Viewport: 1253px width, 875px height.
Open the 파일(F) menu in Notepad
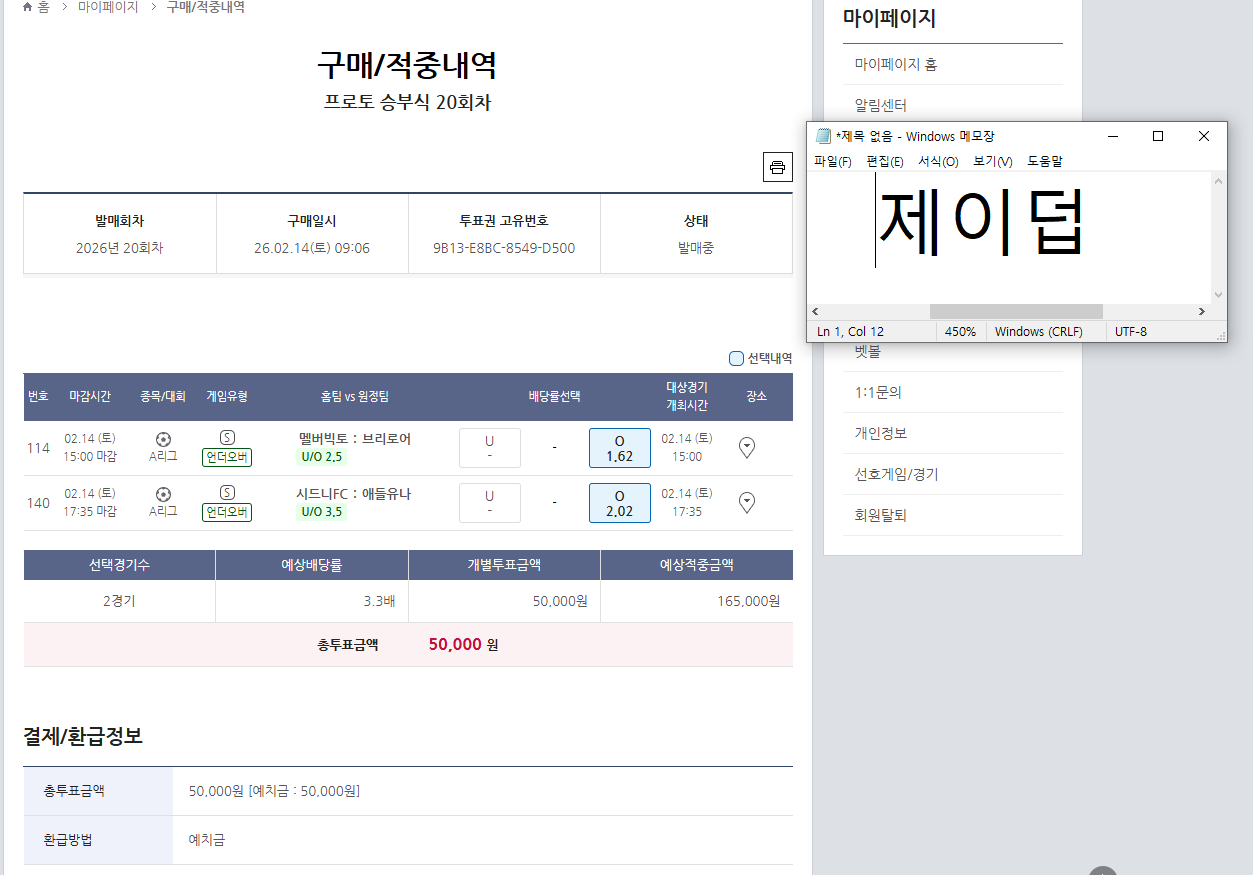[832, 161]
